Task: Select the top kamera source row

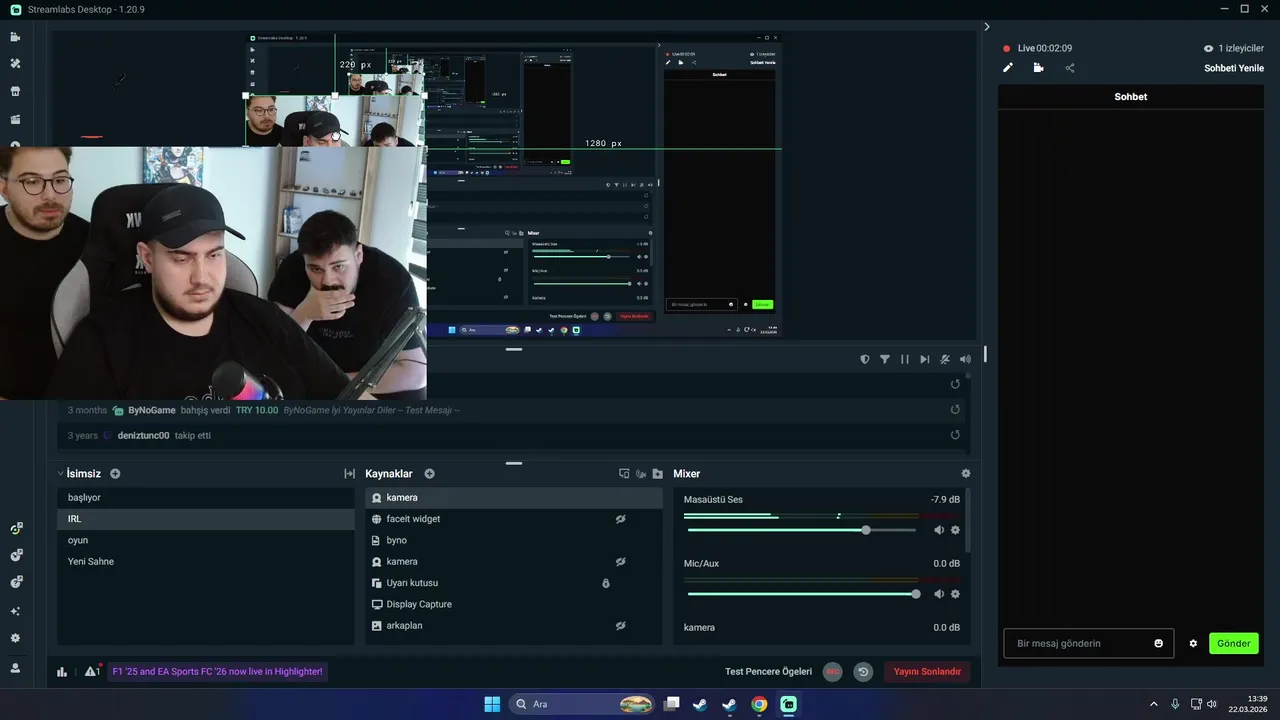Action: click(x=514, y=498)
